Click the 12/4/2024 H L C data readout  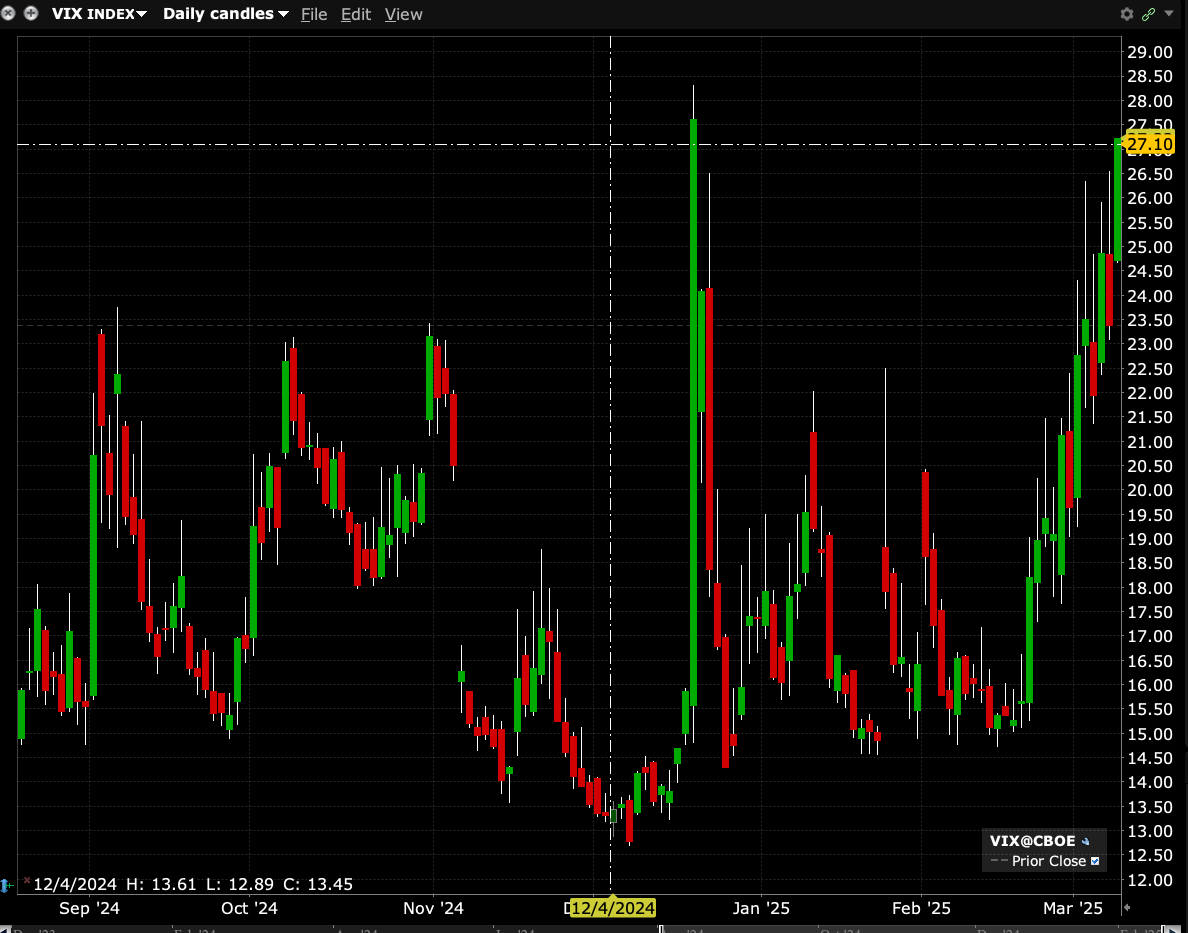tap(193, 884)
